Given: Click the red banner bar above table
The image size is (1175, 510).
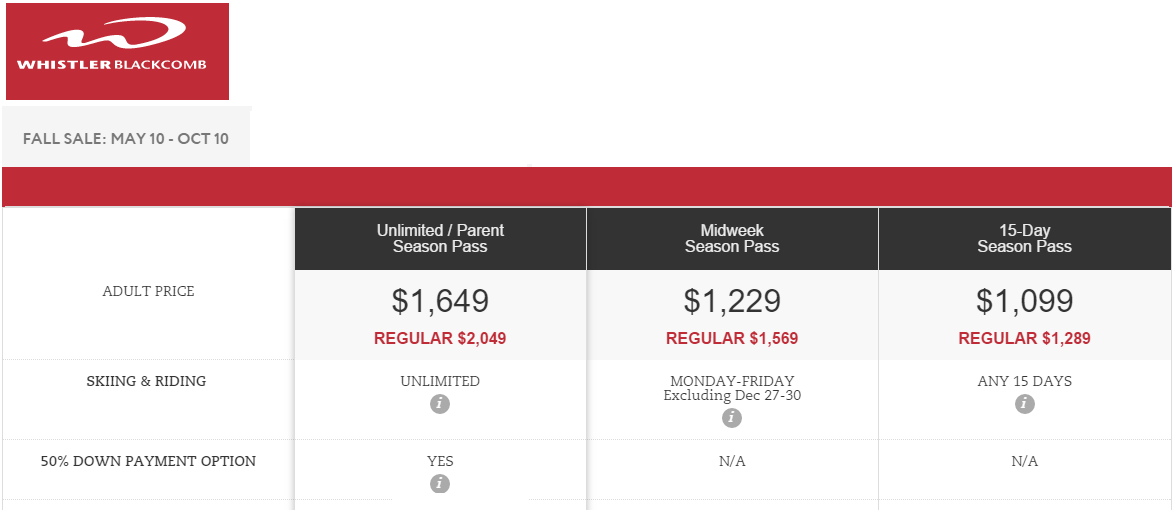Looking at the screenshot, I should (587, 186).
